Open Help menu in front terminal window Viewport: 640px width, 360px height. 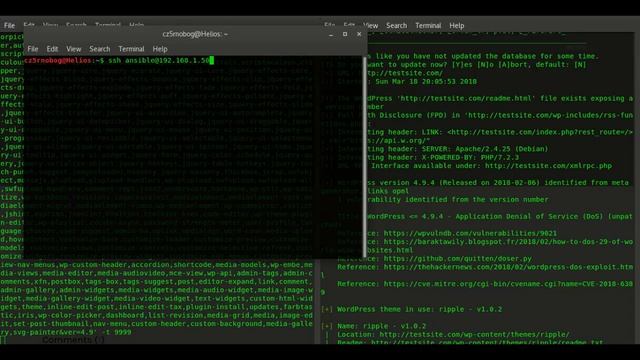pyautogui.click(x=160, y=49)
